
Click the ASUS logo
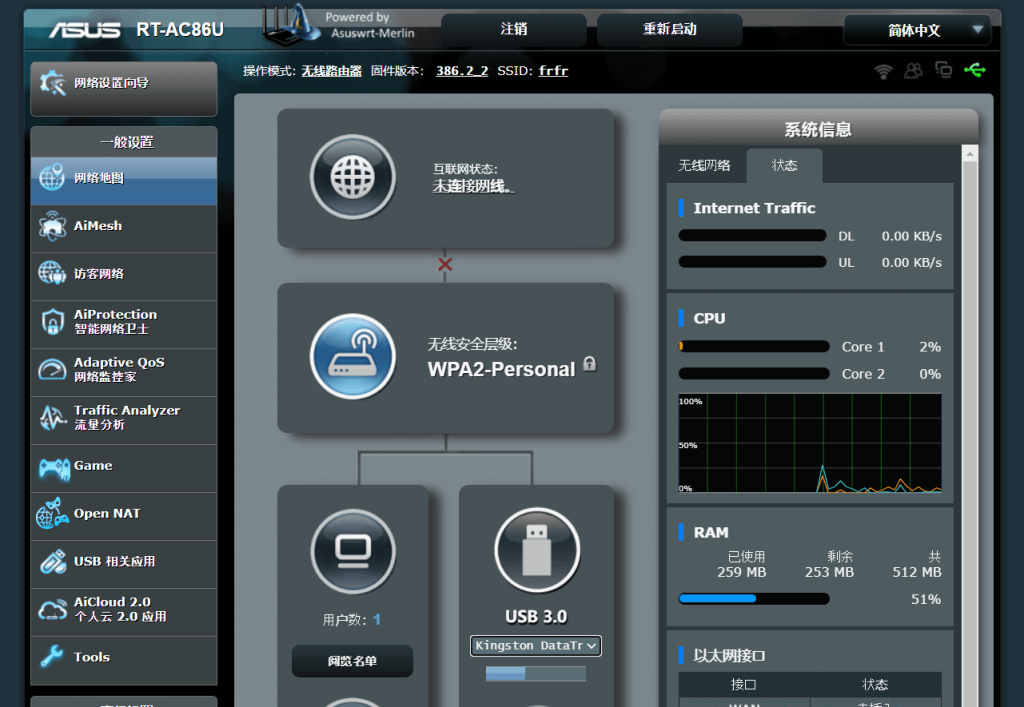[85, 30]
